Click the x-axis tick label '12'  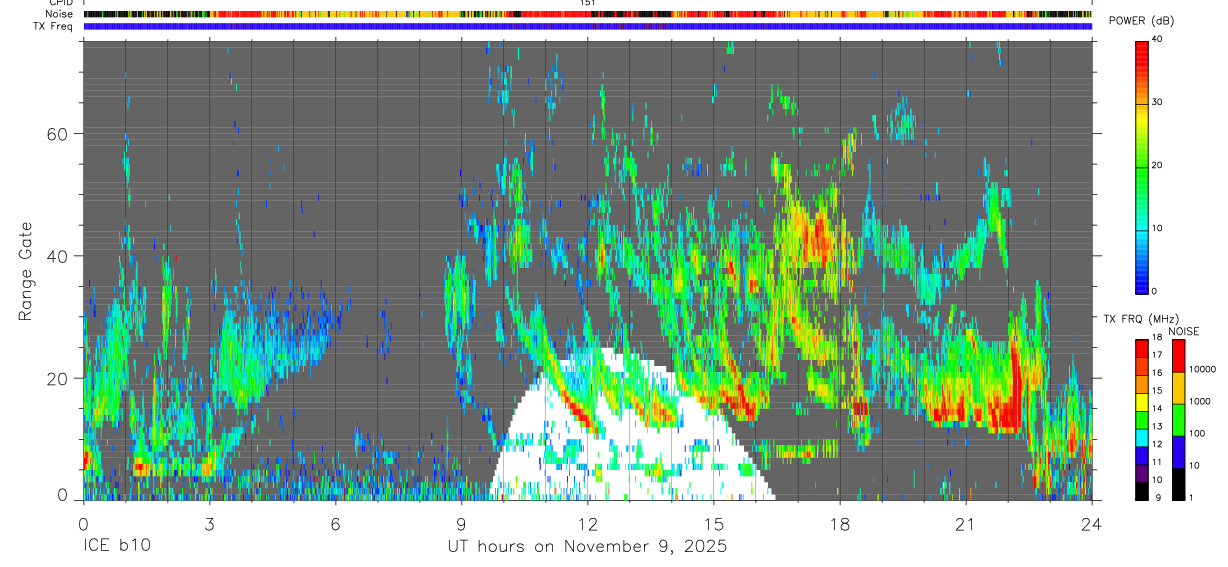[x=587, y=523]
